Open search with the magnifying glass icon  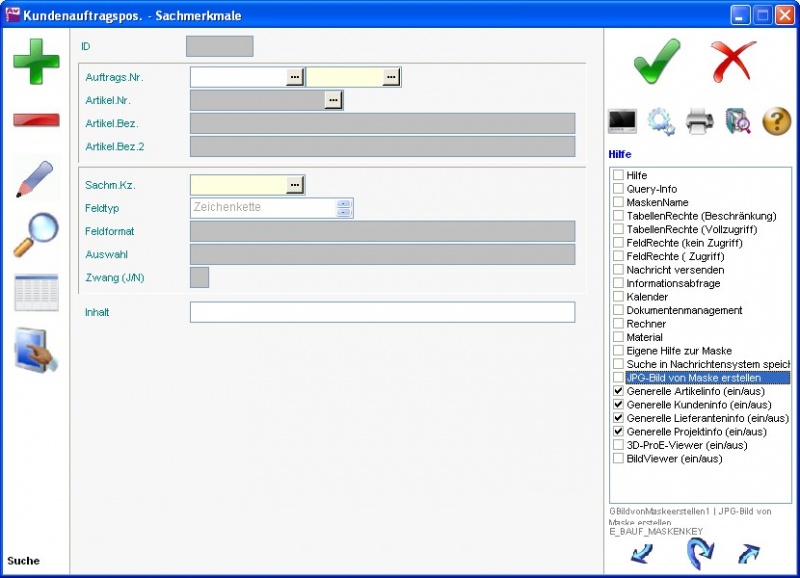[x=35, y=236]
